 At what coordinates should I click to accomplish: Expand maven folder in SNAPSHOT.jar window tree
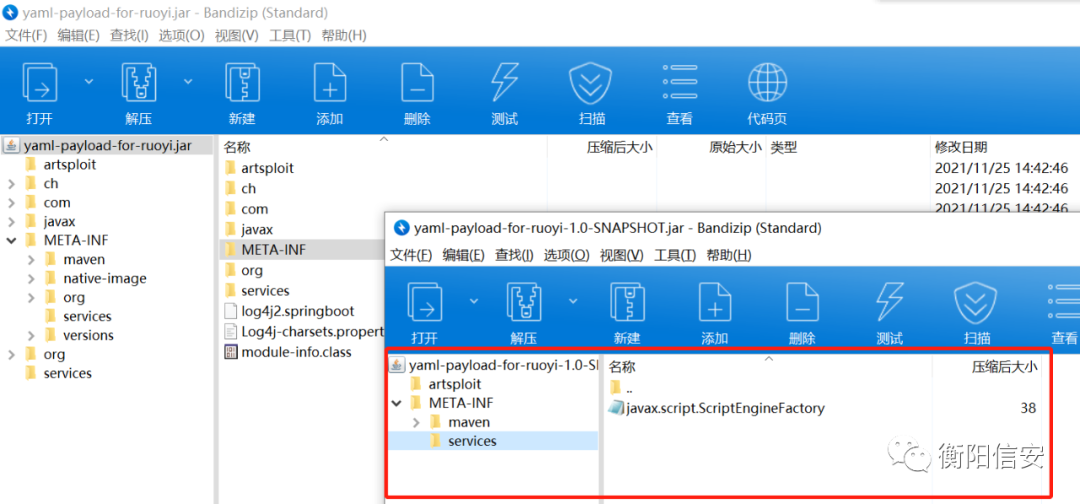pos(416,422)
